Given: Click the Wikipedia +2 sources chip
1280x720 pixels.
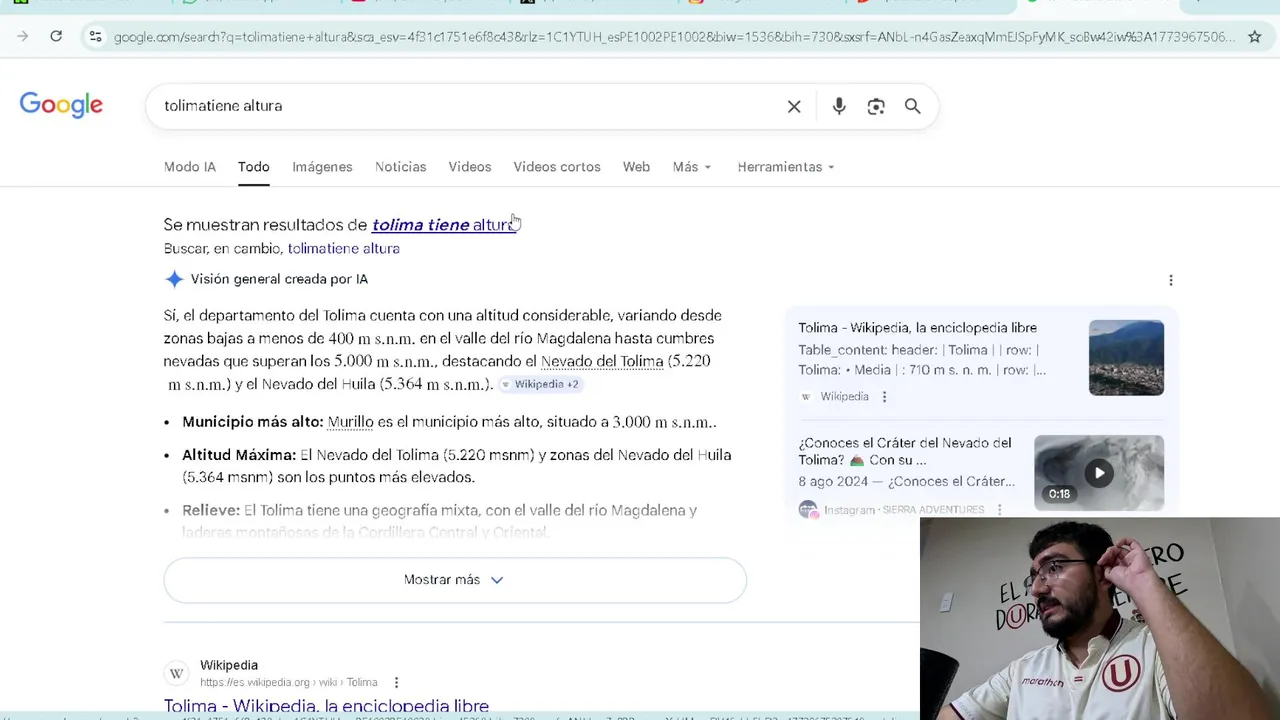Looking at the screenshot, I should [540, 384].
